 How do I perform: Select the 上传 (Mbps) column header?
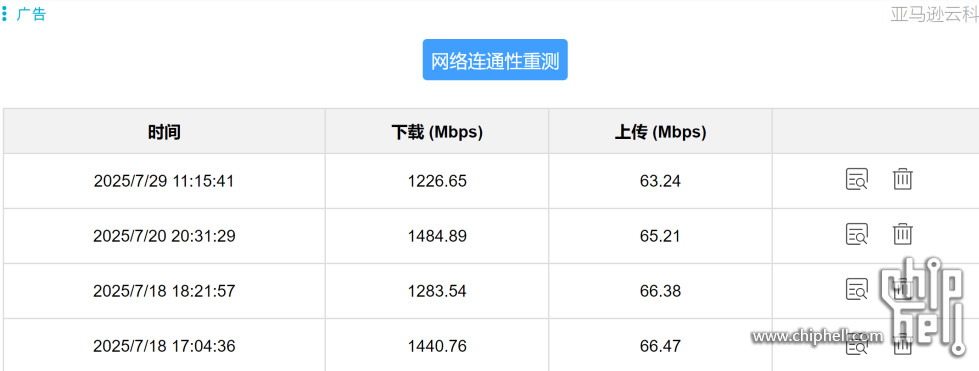(x=660, y=132)
